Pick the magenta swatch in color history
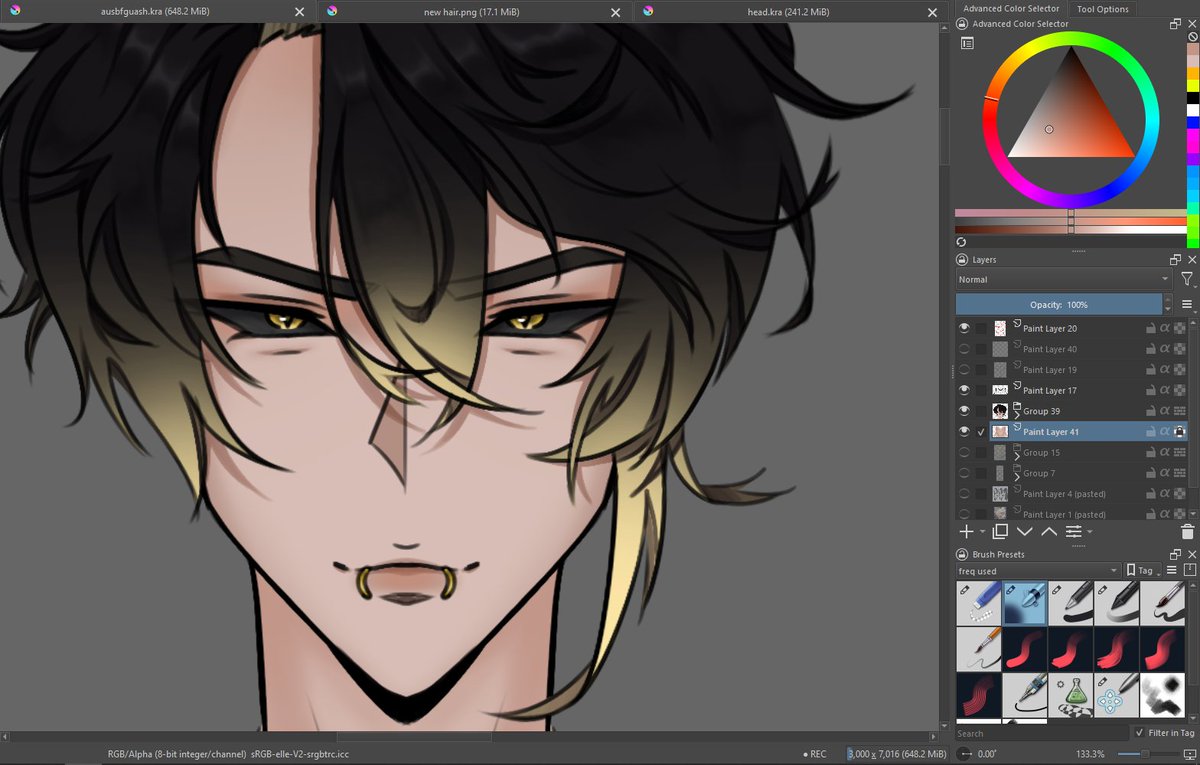Viewport: 1200px width, 765px height. click(1192, 134)
